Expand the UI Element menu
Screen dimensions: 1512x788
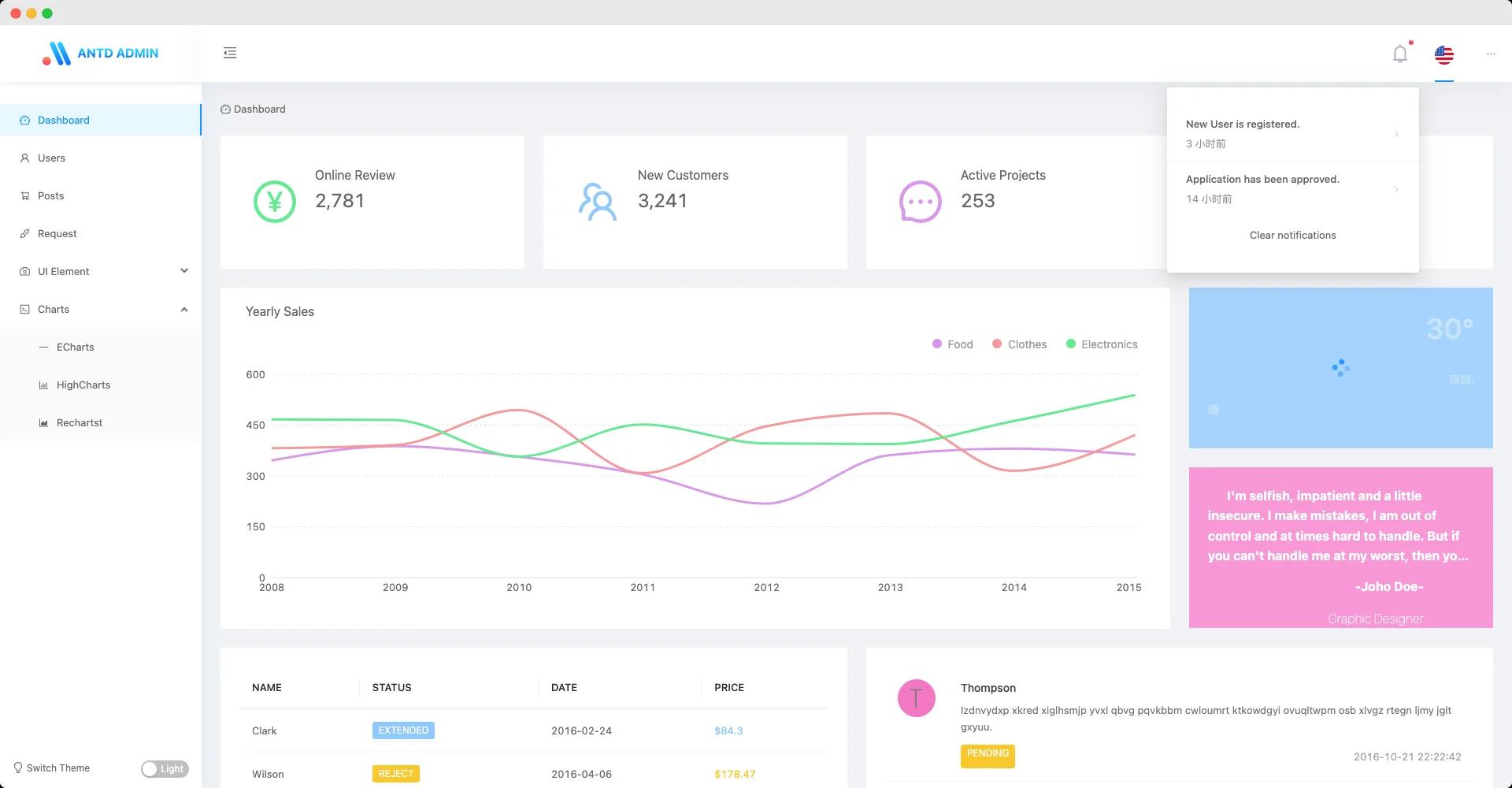point(101,271)
